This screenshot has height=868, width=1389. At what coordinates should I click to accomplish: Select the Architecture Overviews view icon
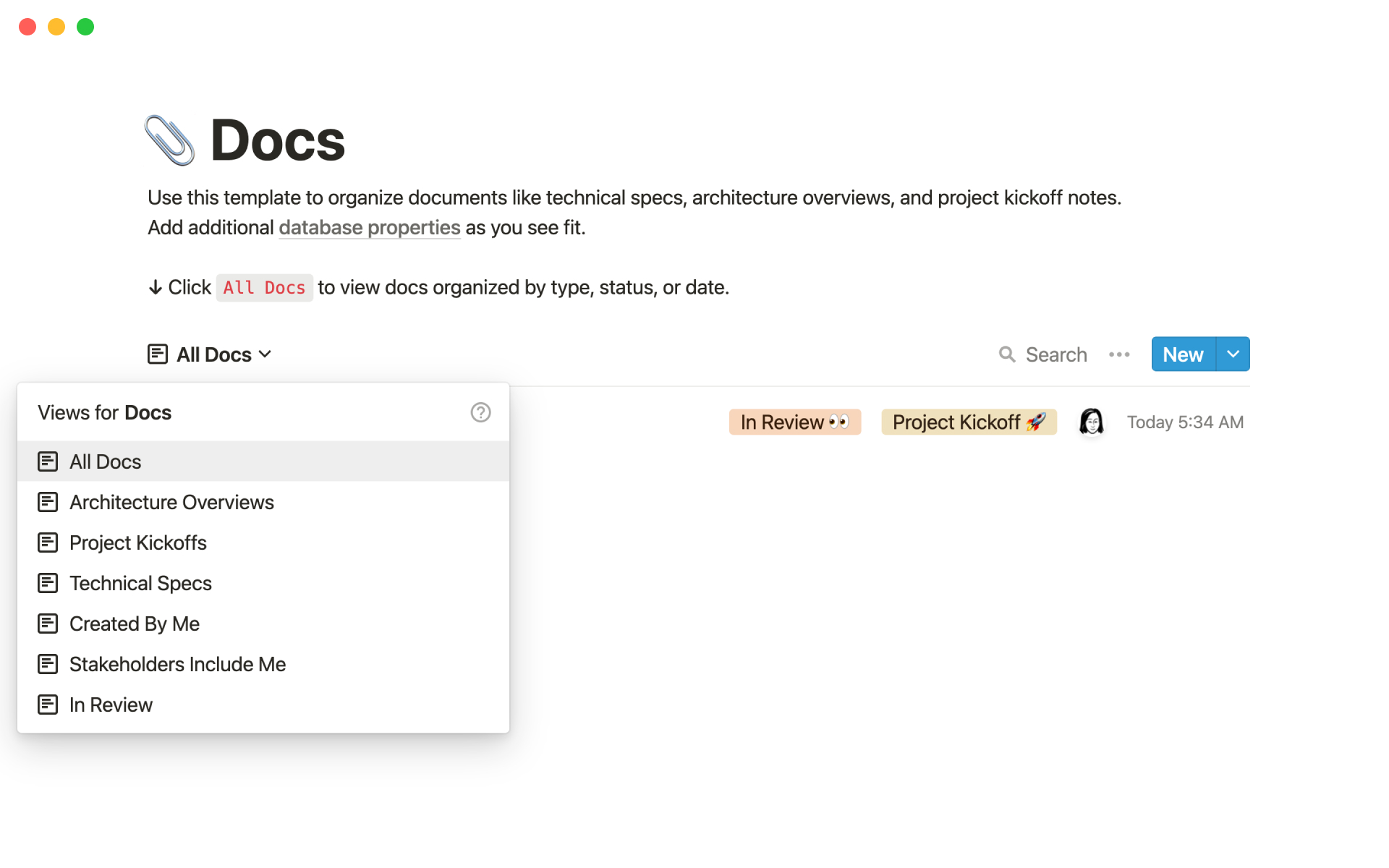click(48, 501)
